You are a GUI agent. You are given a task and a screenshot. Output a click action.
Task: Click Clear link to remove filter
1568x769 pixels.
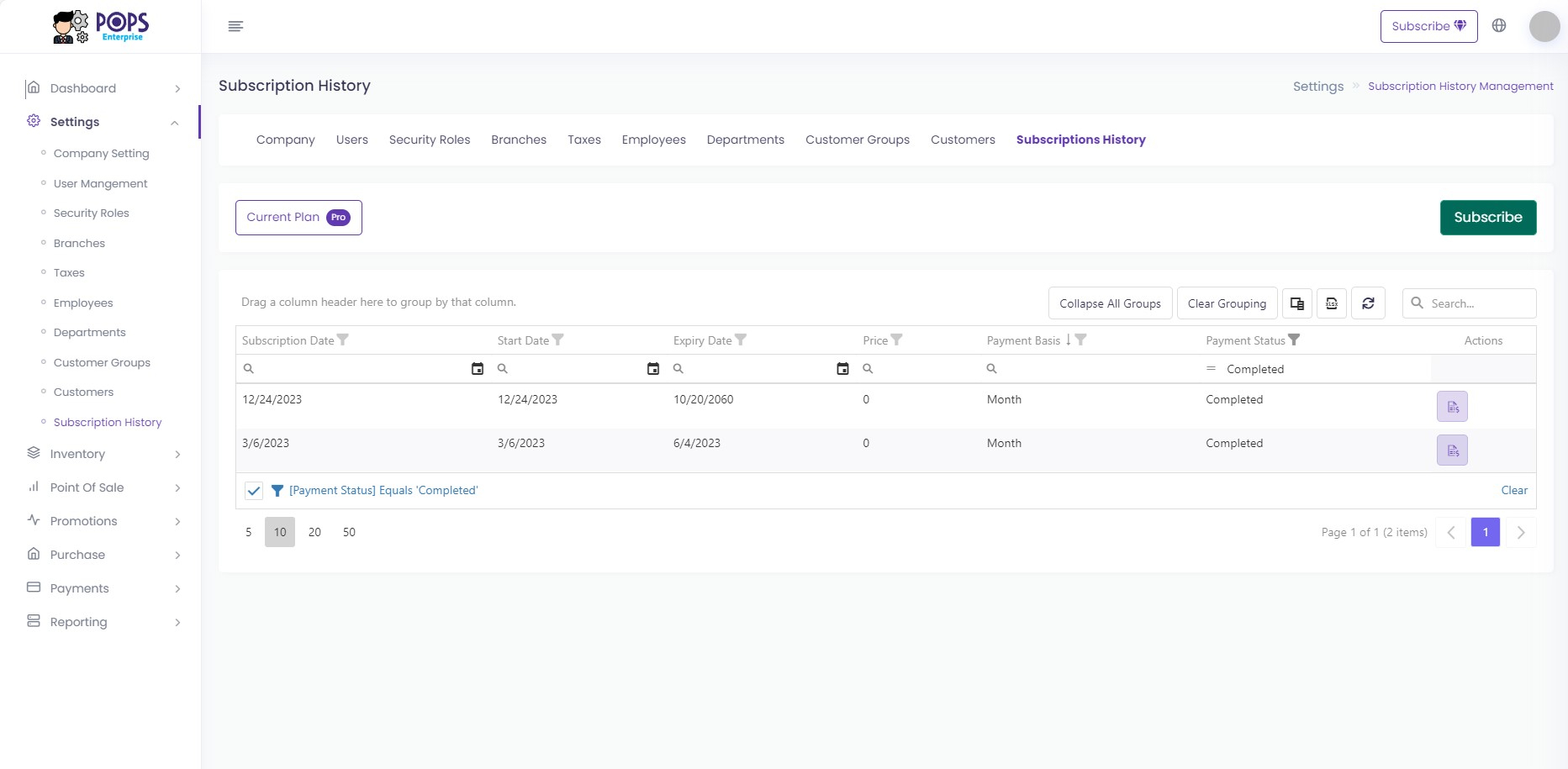[x=1514, y=491]
